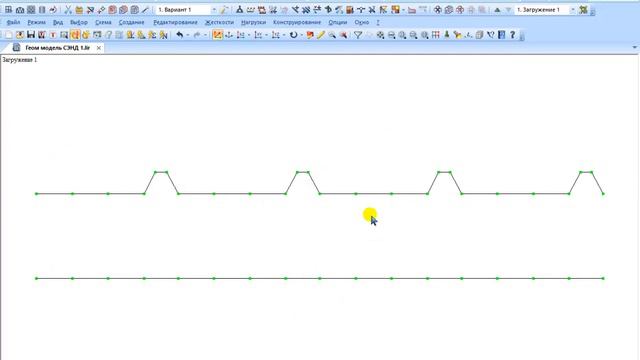Click the magic wand icon beside Вариант dropdown

click(x=224, y=9)
